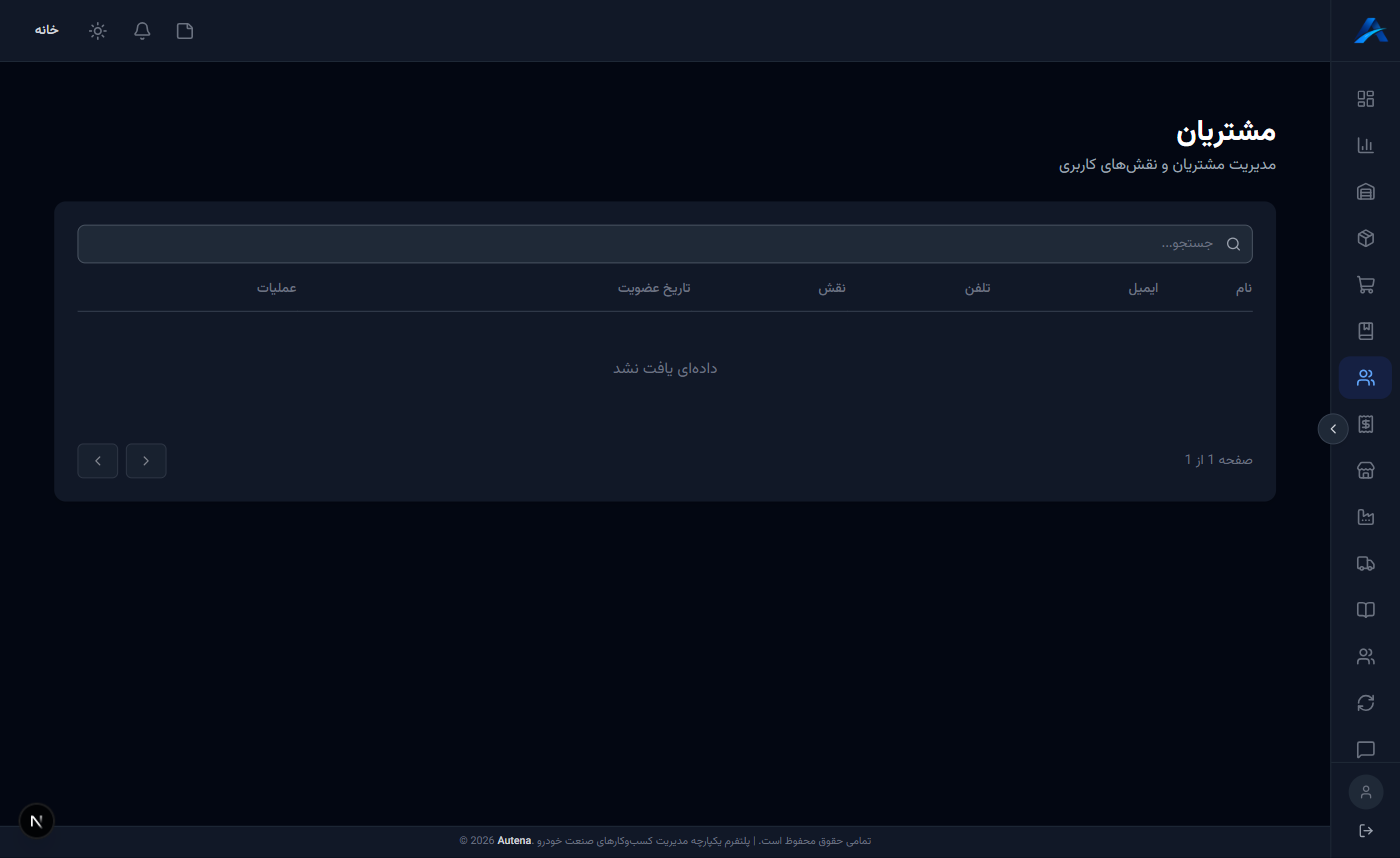Click the تلفن column header
This screenshot has width=1400, height=858.
977,288
